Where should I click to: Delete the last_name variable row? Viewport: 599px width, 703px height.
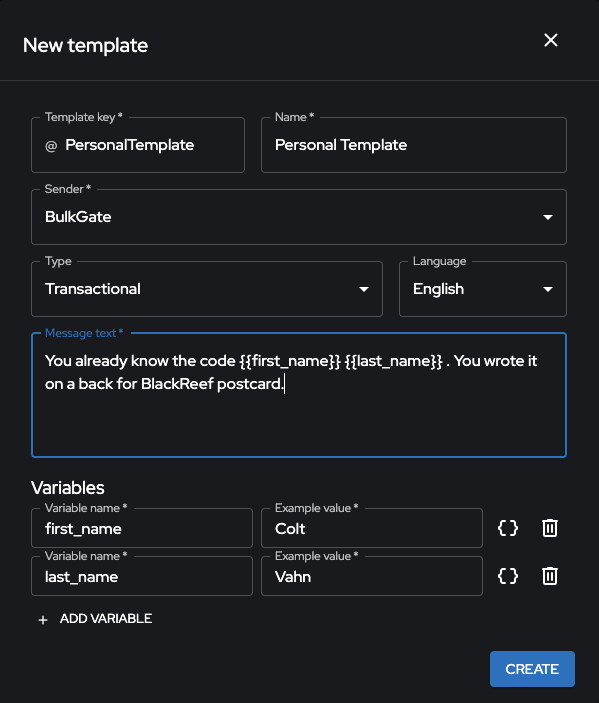pos(550,576)
